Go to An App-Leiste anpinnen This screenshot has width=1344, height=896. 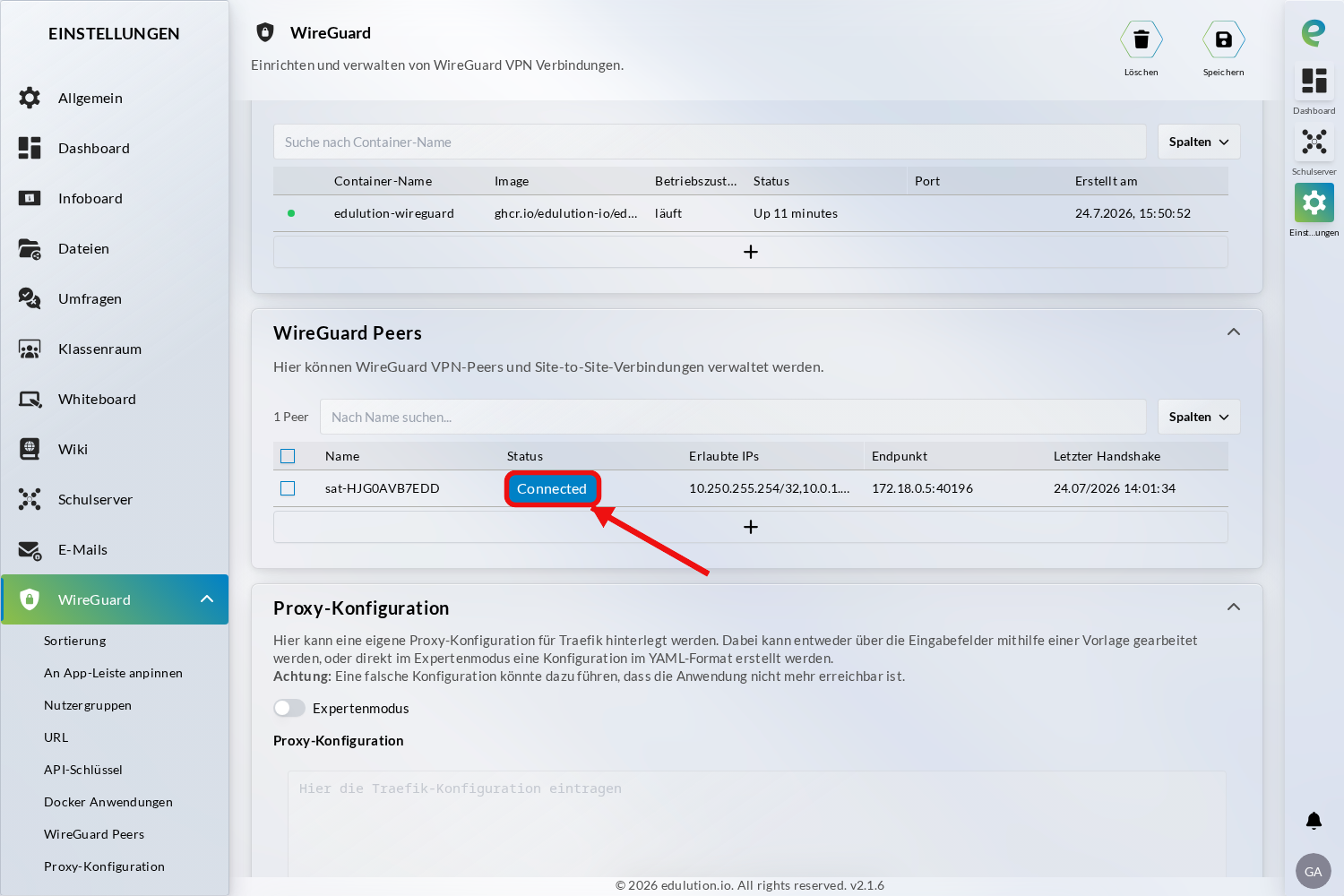pos(114,673)
